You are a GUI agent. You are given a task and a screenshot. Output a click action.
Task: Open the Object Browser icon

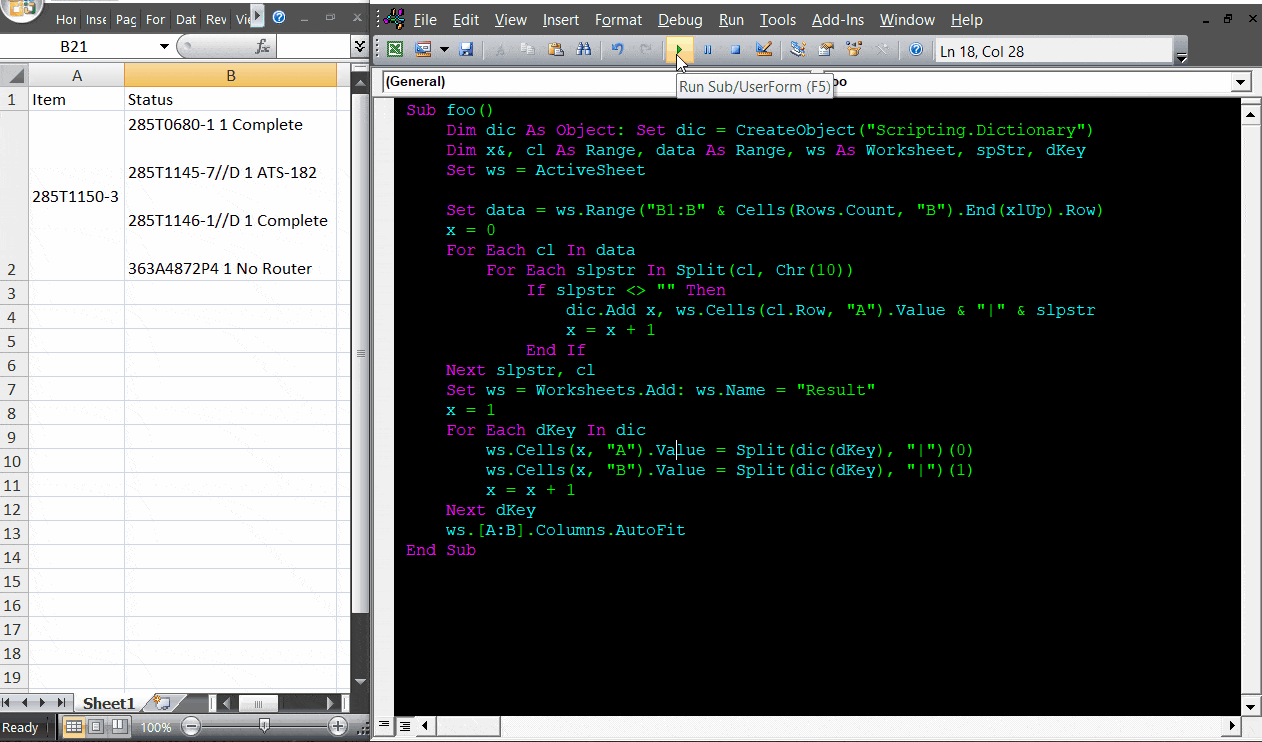tap(854, 49)
